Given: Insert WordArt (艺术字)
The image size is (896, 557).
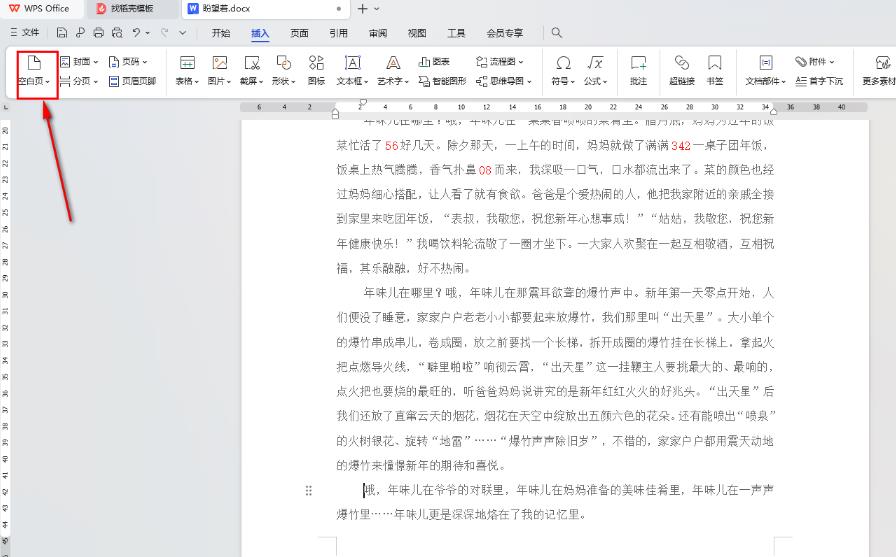Looking at the screenshot, I should click(393, 70).
